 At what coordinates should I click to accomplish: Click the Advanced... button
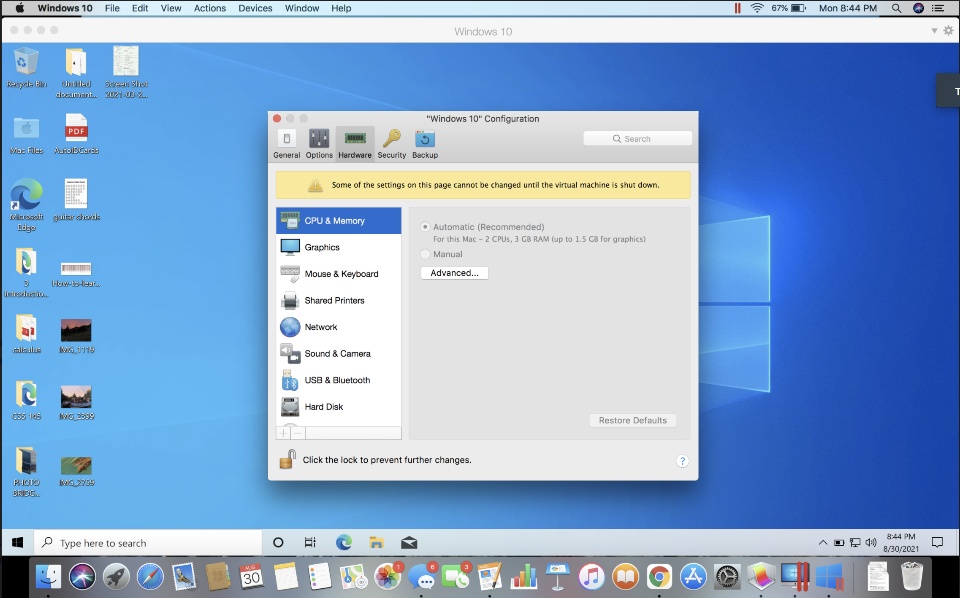point(454,273)
